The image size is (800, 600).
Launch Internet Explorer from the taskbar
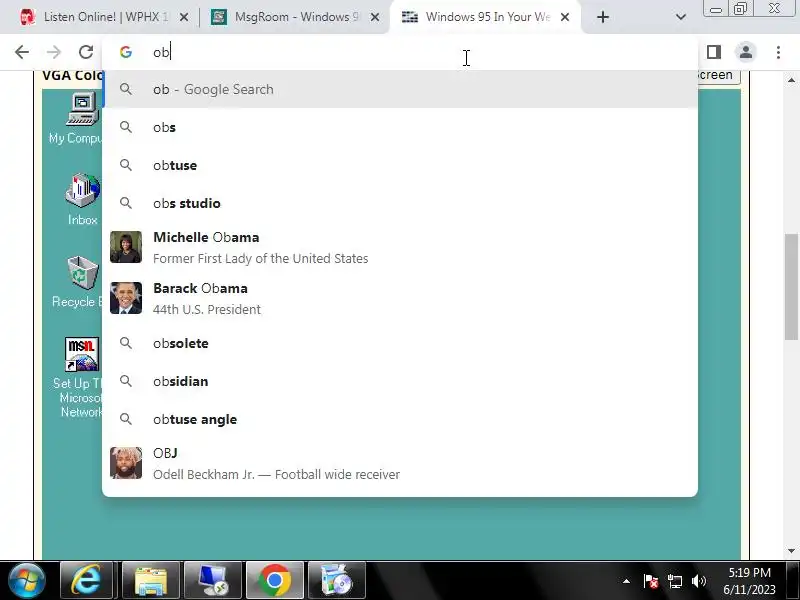tap(87, 581)
